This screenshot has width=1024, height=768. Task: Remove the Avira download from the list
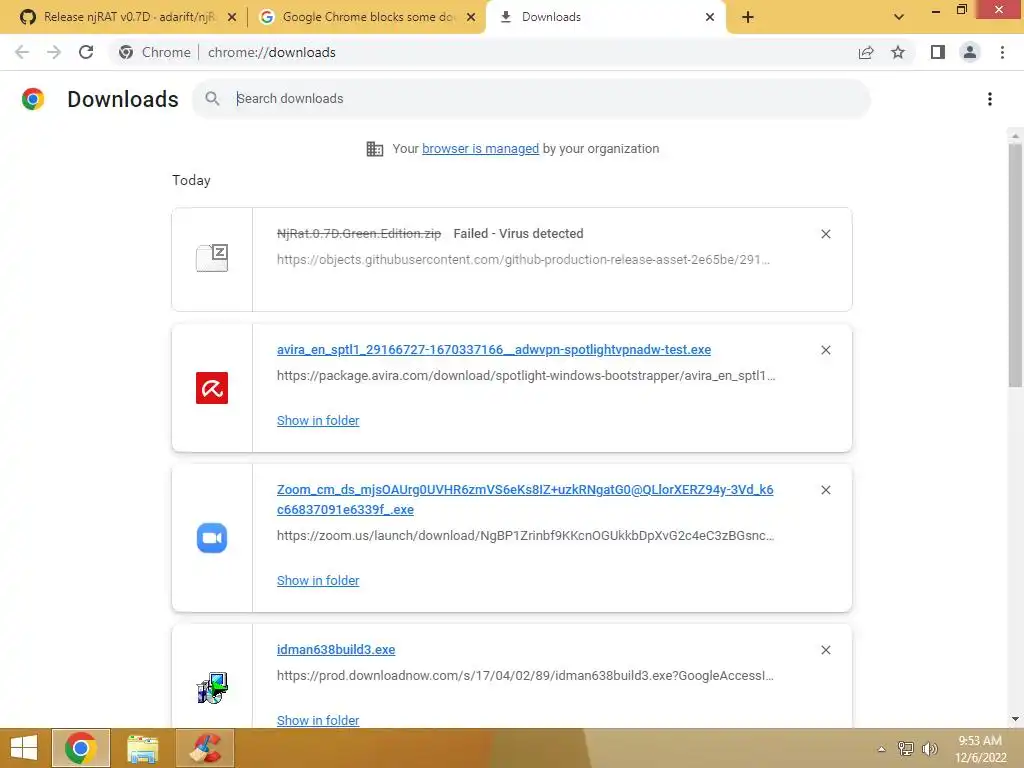coord(825,350)
